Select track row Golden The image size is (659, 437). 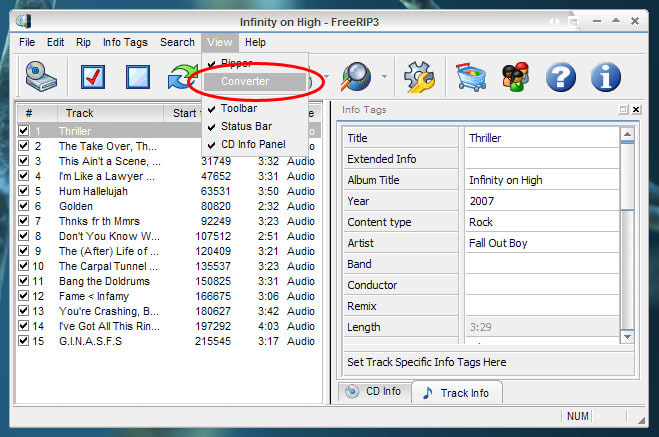pos(169,206)
